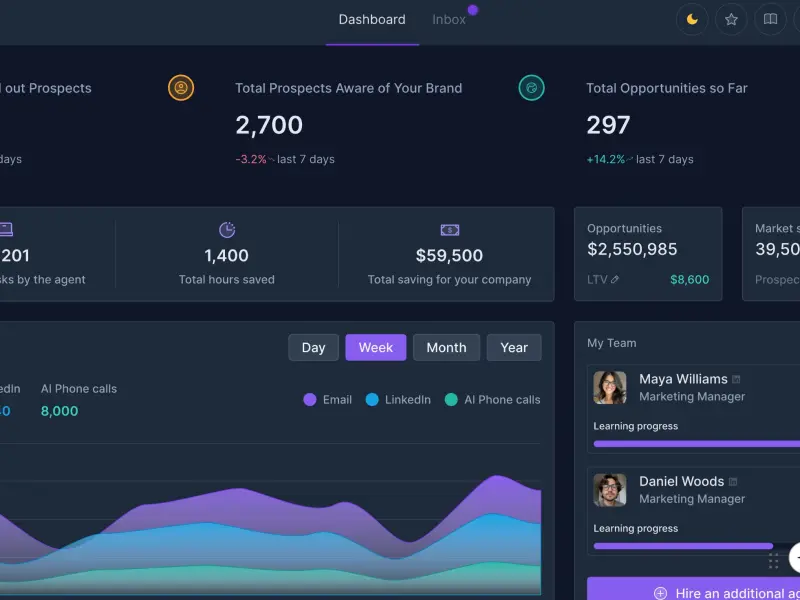Image resolution: width=800 pixels, height=600 pixels.
Task: Toggle dark mode with the moon icon
Action: pyautogui.click(x=692, y=19)
